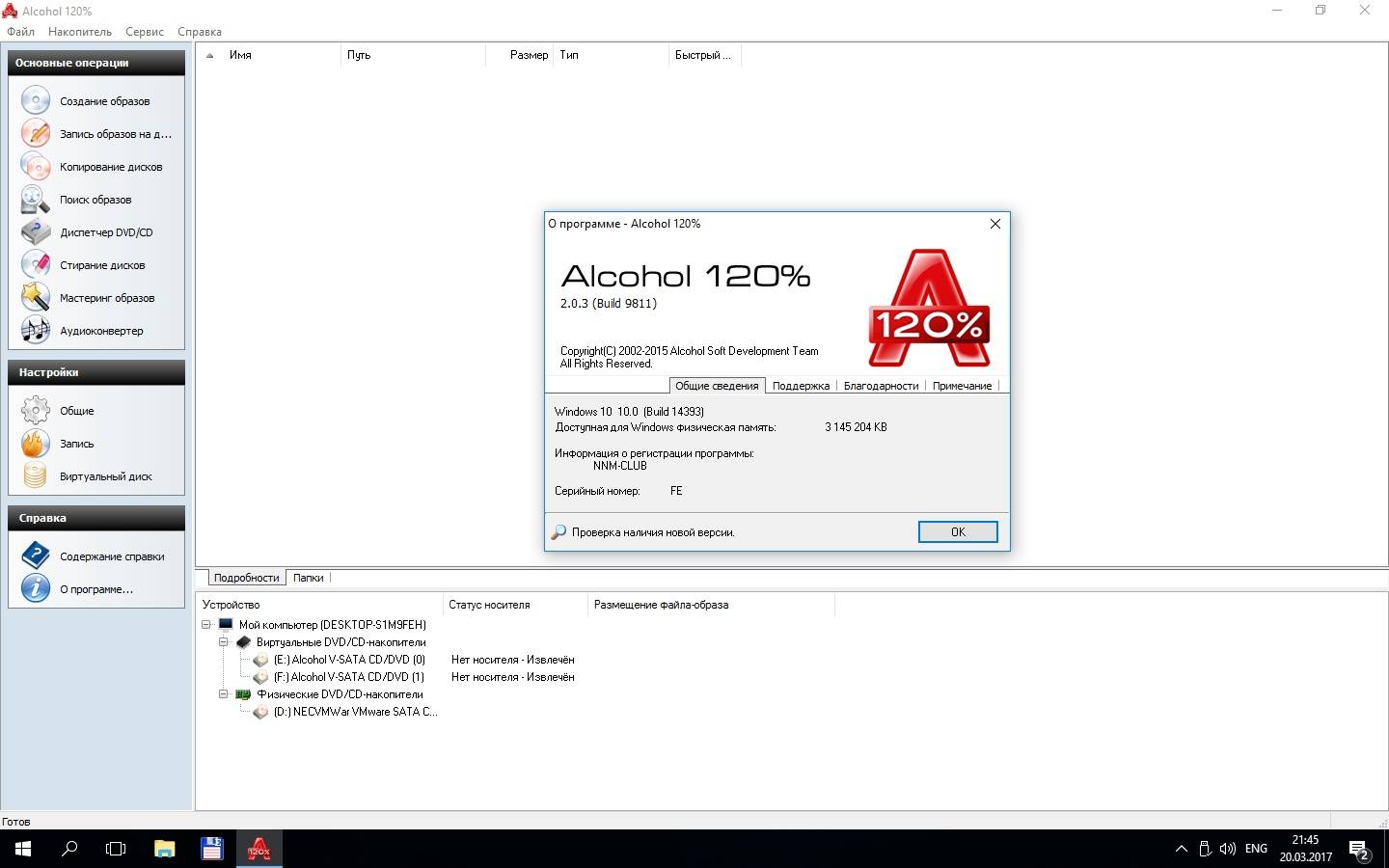Screen dimensions: 1389x868
Task: Open the Сервис menu
Action: click(x=145, y=32)
